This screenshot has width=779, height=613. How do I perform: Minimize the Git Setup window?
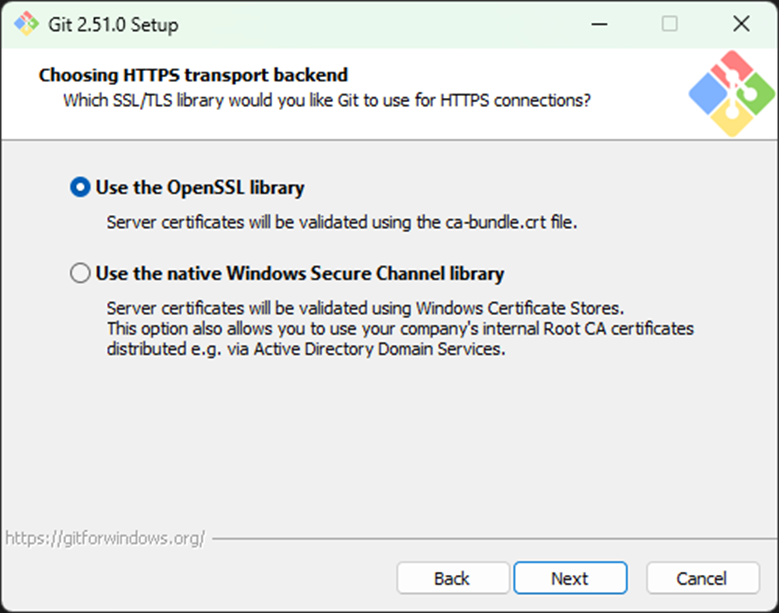click(x=598, y=24)
